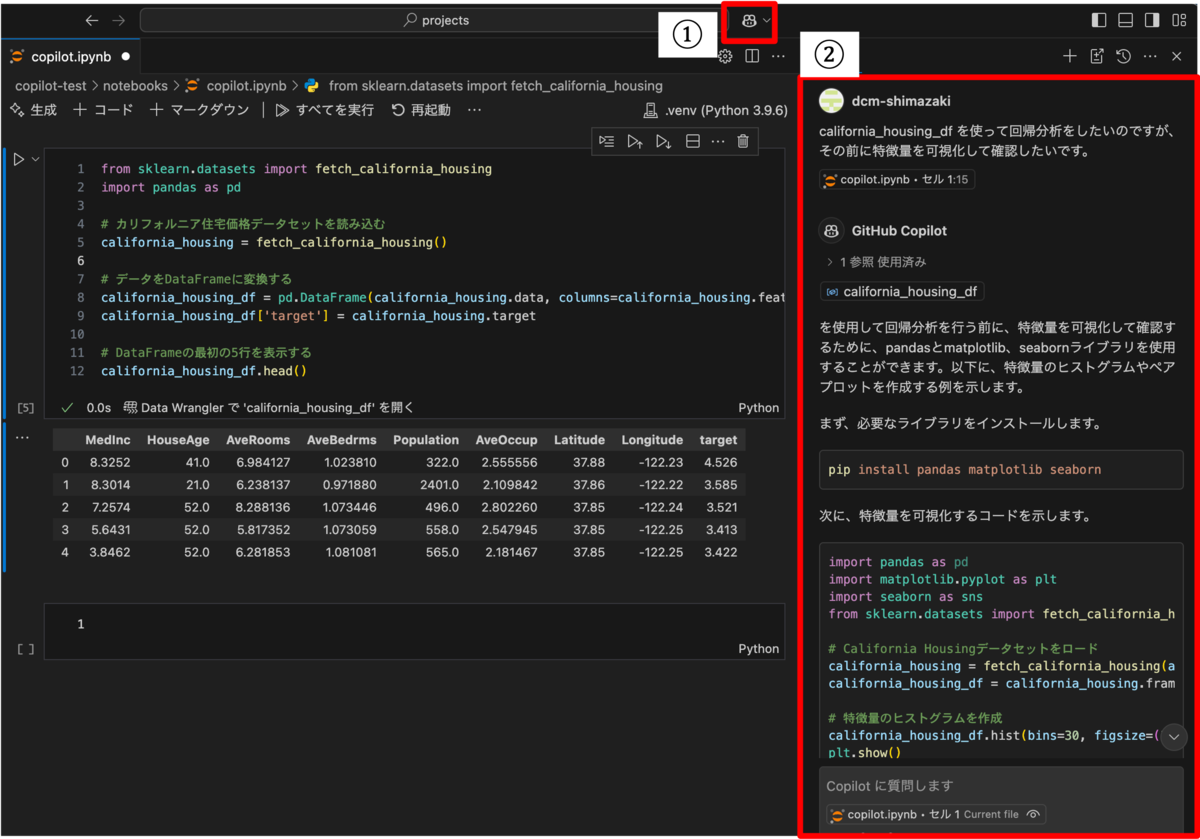Open output cell ellipsis menu
The height and width of the screenshot is (839, 1200).
(x=22, y=439)
